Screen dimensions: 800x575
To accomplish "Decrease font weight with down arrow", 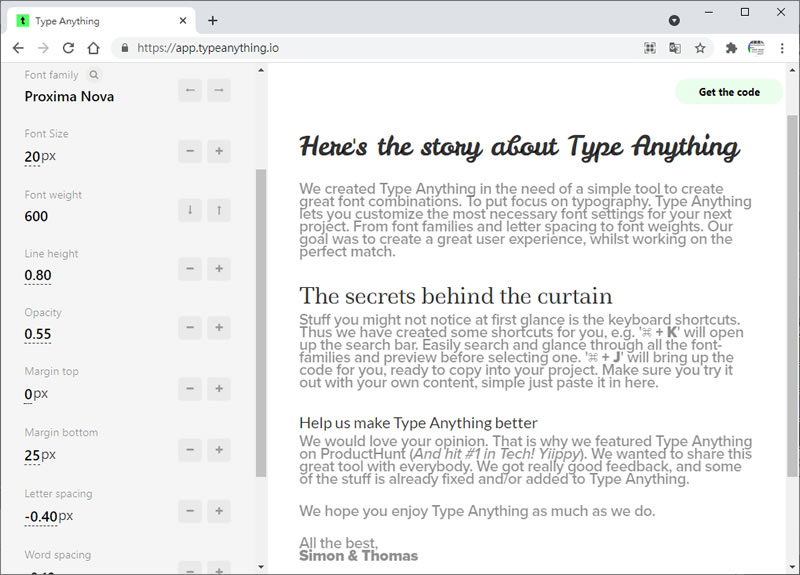I will [189, 210].
